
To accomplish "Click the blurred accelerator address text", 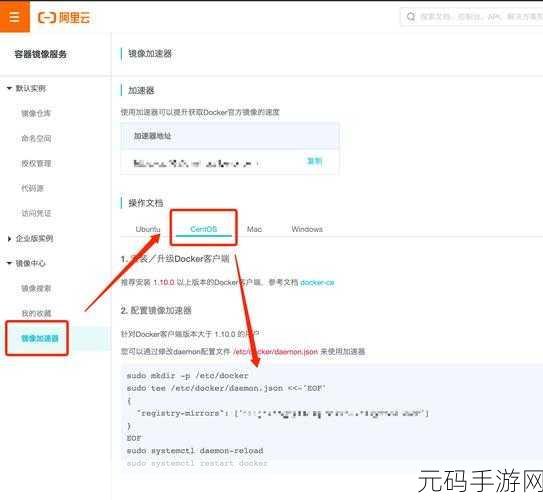I will tap(196, 163).
